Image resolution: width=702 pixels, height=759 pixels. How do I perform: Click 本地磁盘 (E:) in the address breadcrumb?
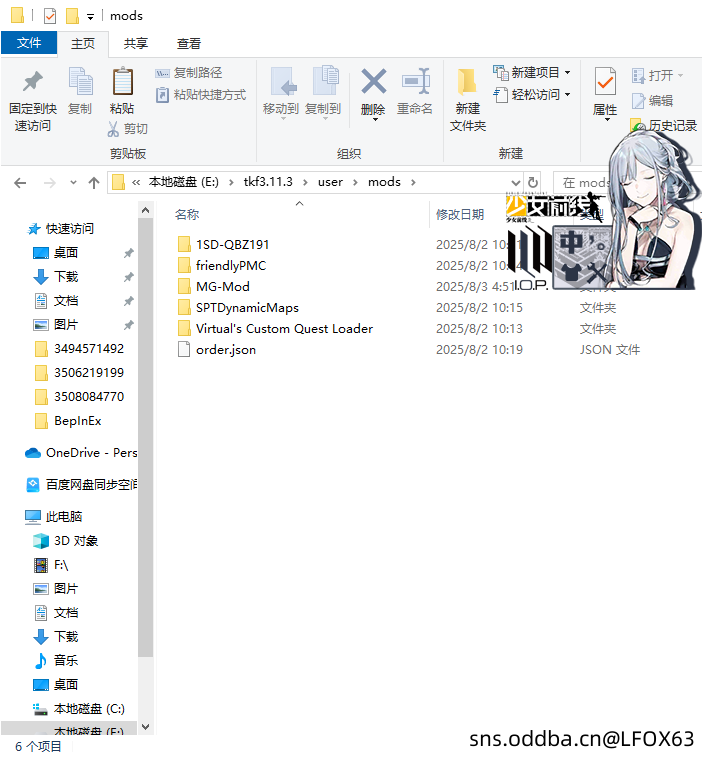[x=183, y=182]
